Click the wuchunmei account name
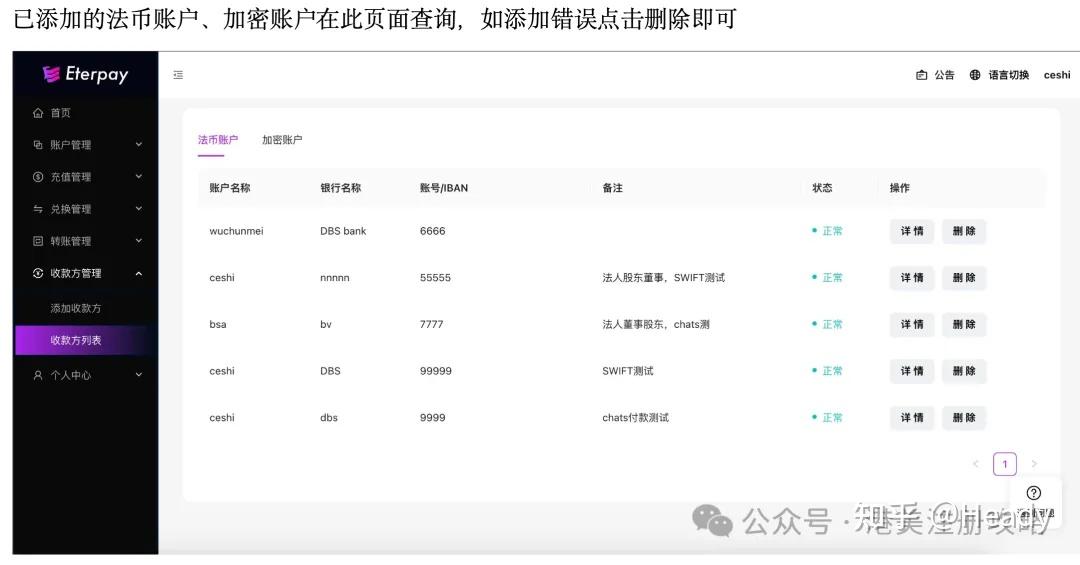Viewport: 1080px width, 565px height. tap(236, 231)
